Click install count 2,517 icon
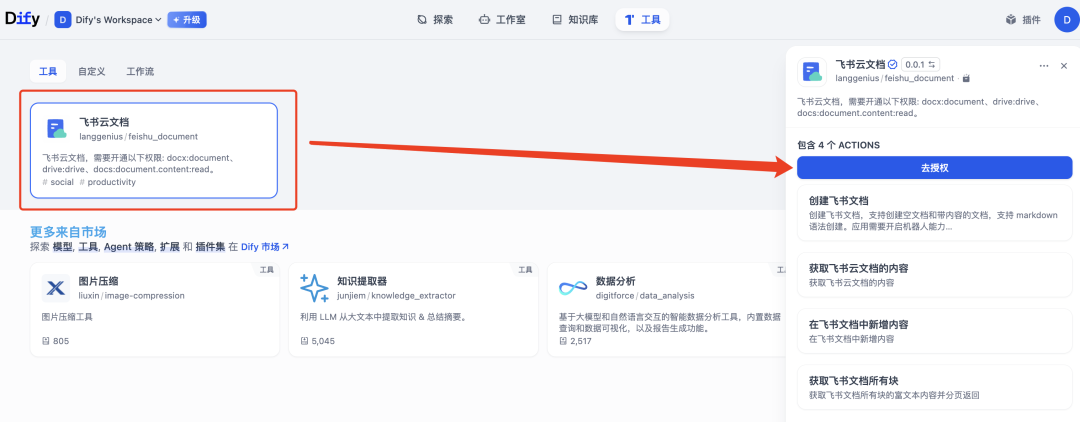The height and width of the screenshot is (422, 1080). (x=563, y=341)
